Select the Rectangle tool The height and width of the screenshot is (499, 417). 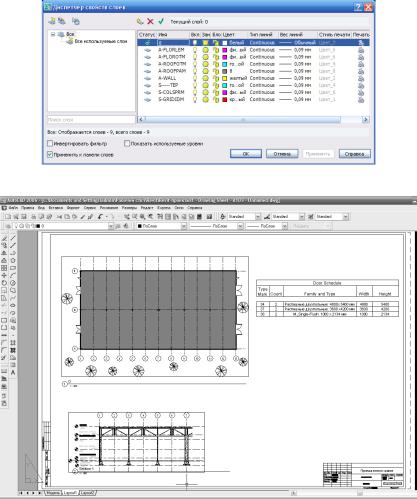[x=13, y=268]
